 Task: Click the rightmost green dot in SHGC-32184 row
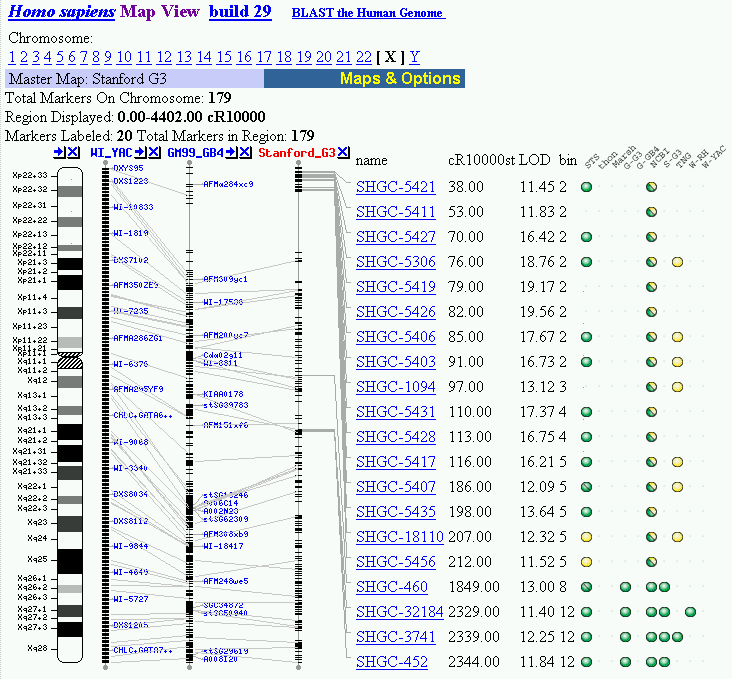tap(690, 612)
